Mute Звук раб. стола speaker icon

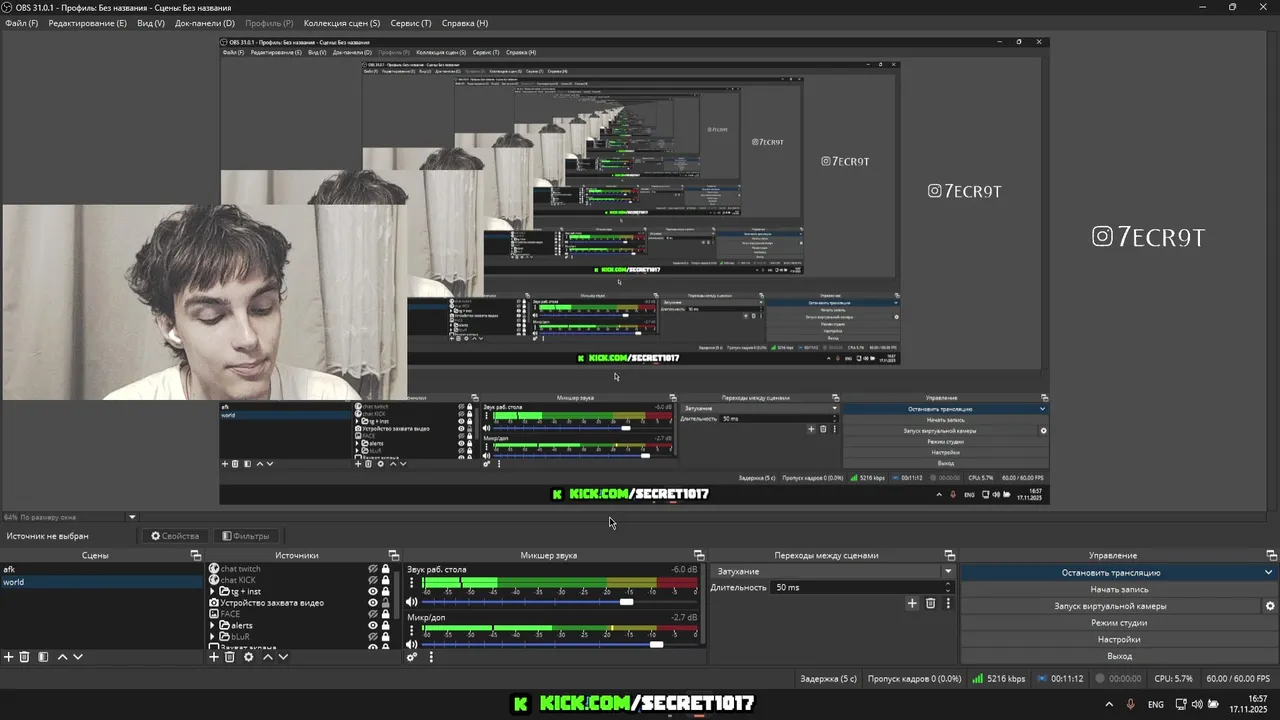tap(411, 602)
